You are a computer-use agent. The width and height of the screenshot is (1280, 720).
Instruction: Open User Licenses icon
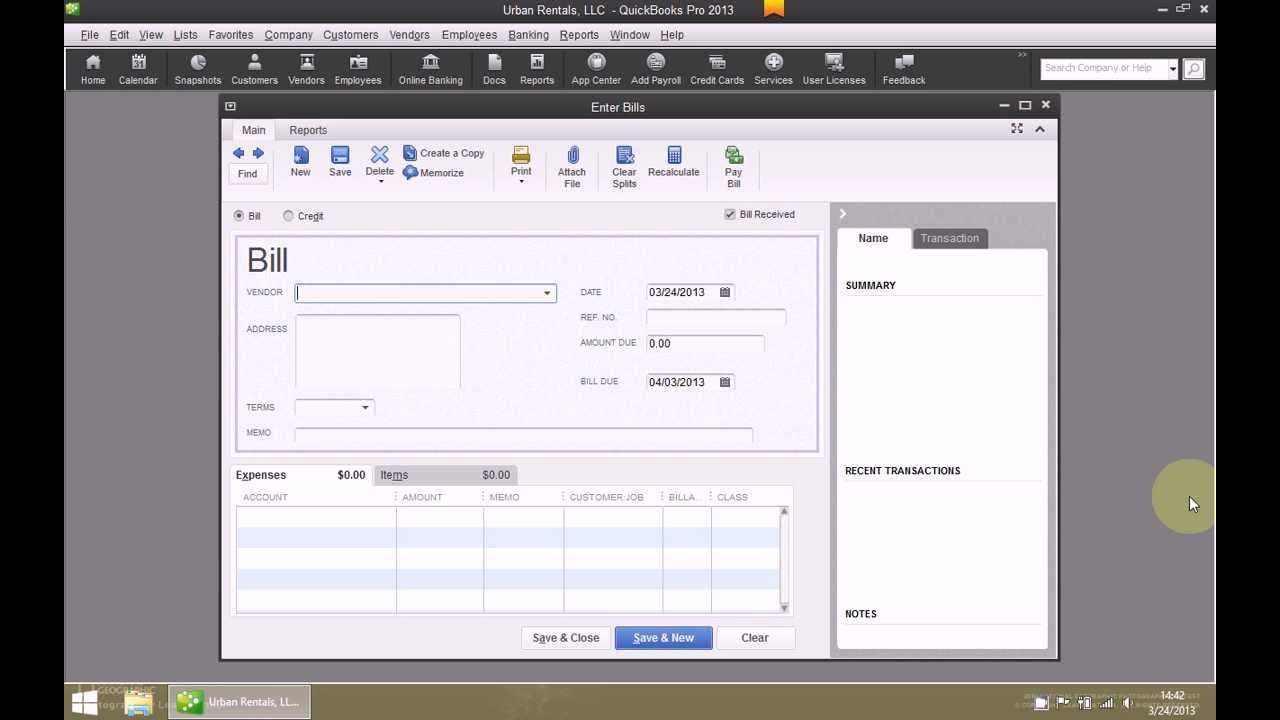click(x=834, y=69)
